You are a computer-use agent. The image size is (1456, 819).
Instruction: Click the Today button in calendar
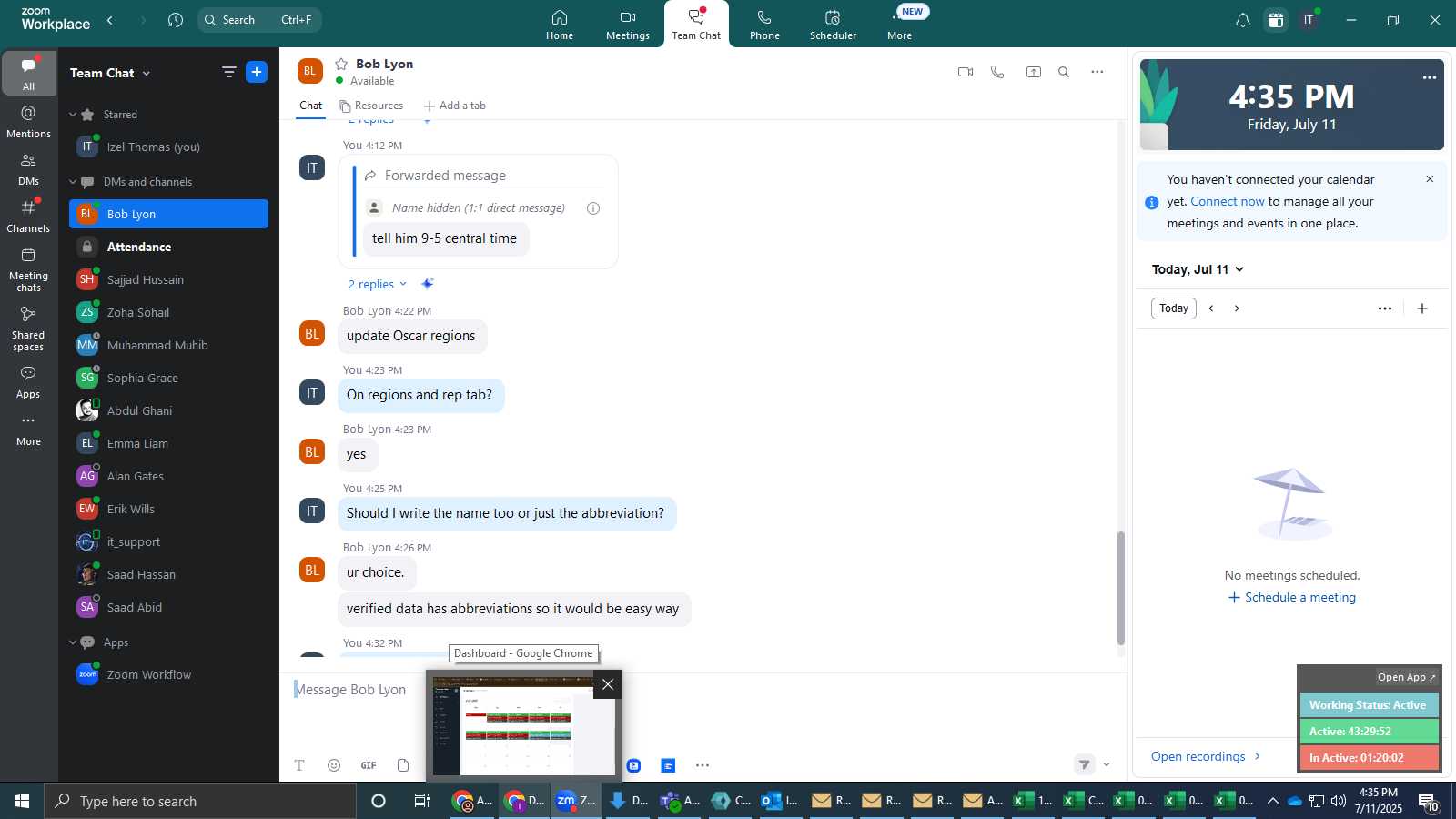1174,308
